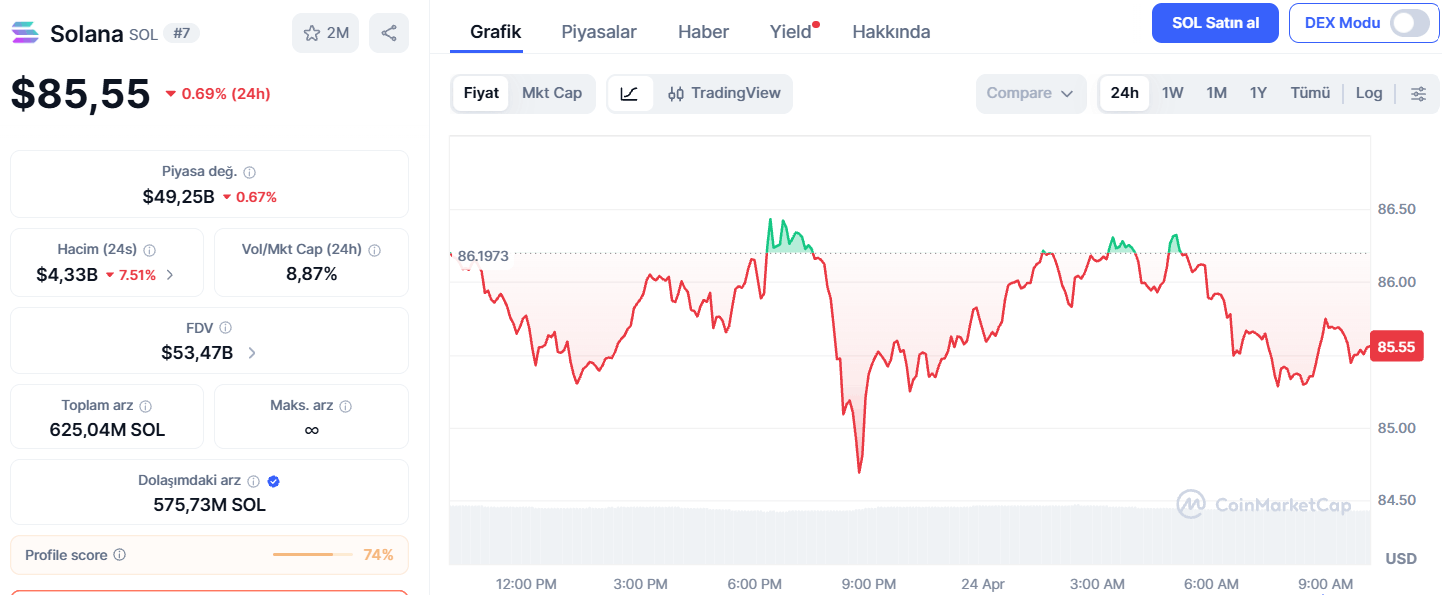Viewport: 1442px width, 595px height.
Task: Expand Hacim (24s) volume details chevron
Action: tap(170, 275)
